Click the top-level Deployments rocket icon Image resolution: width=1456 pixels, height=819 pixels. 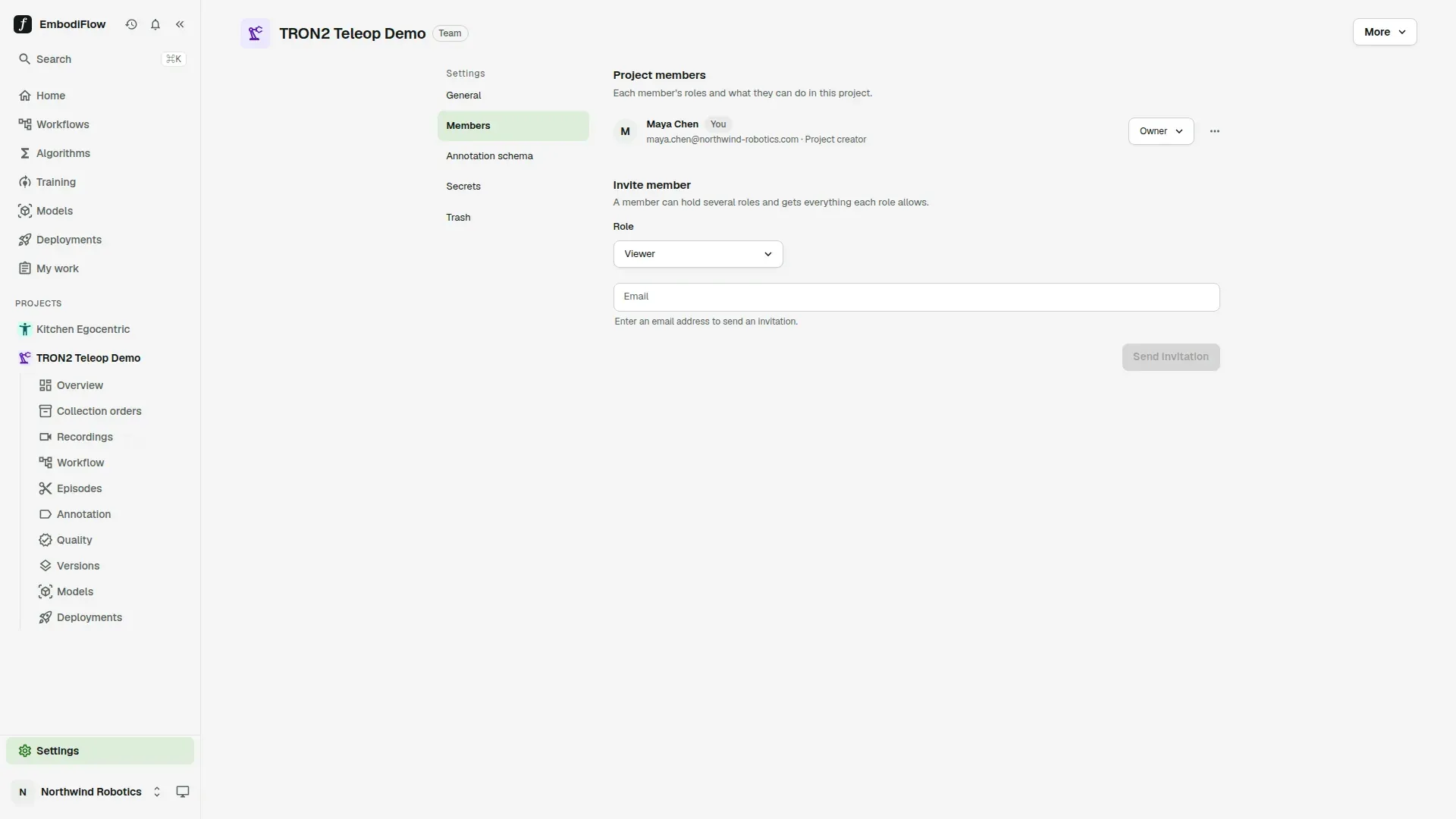25,240
